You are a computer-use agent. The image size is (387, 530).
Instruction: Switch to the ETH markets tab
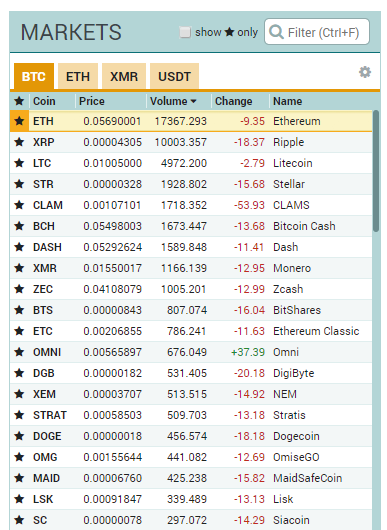pyautogui.click(x=78, y=76)
